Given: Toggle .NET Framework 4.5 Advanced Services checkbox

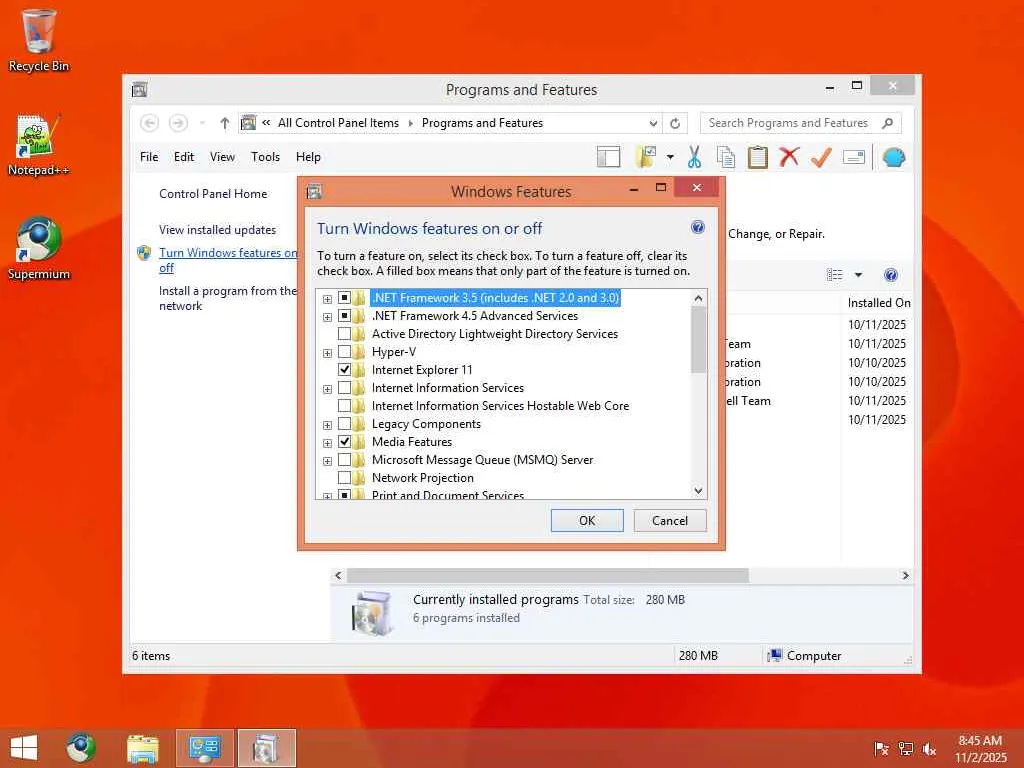Looking at the screenshot, I should (x=344, y=316).
